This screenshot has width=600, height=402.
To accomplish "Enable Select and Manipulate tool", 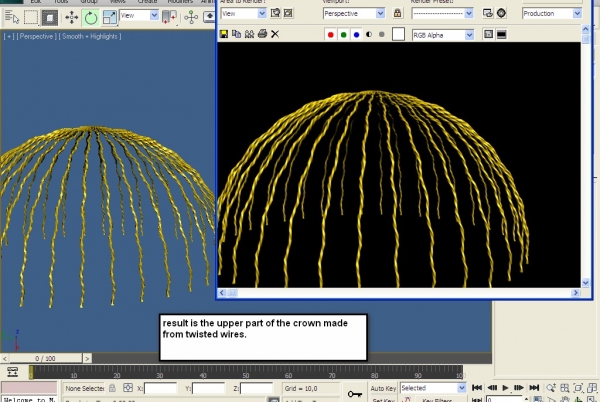I will [191, 17].
